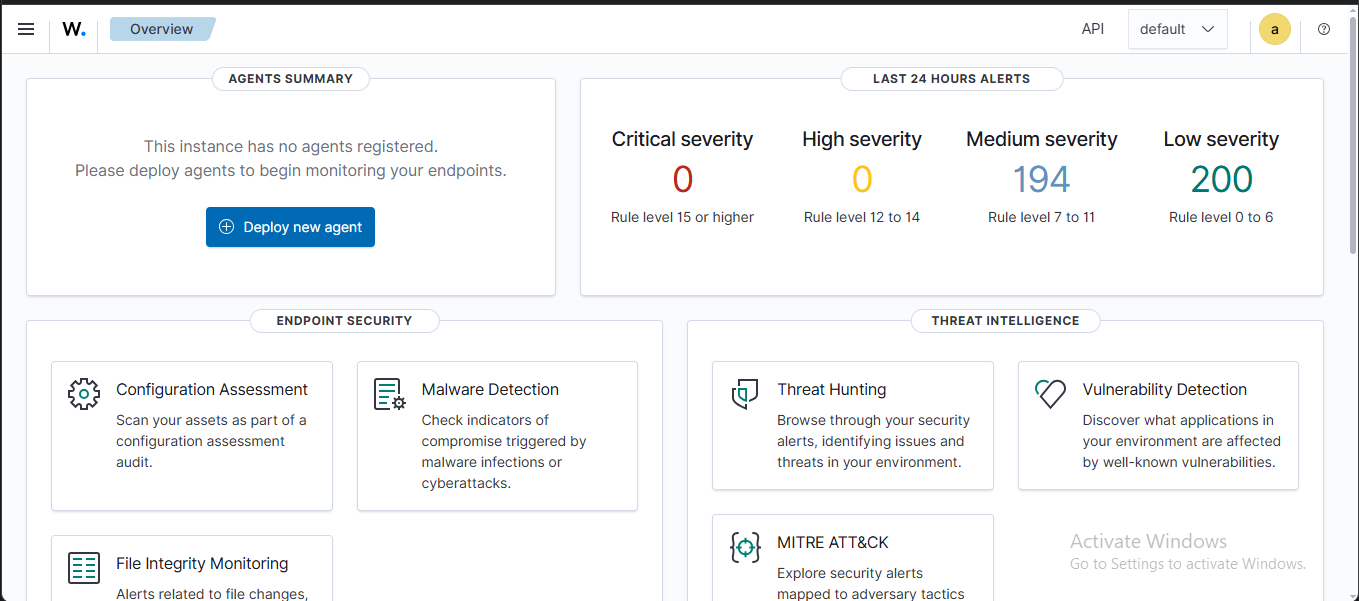Image resolution: width=1359 pixels, height=601 pixels.
Task: Click the AGENTS SUMMARY panel title
Action: pyautogui.click(x=291, y=78)
